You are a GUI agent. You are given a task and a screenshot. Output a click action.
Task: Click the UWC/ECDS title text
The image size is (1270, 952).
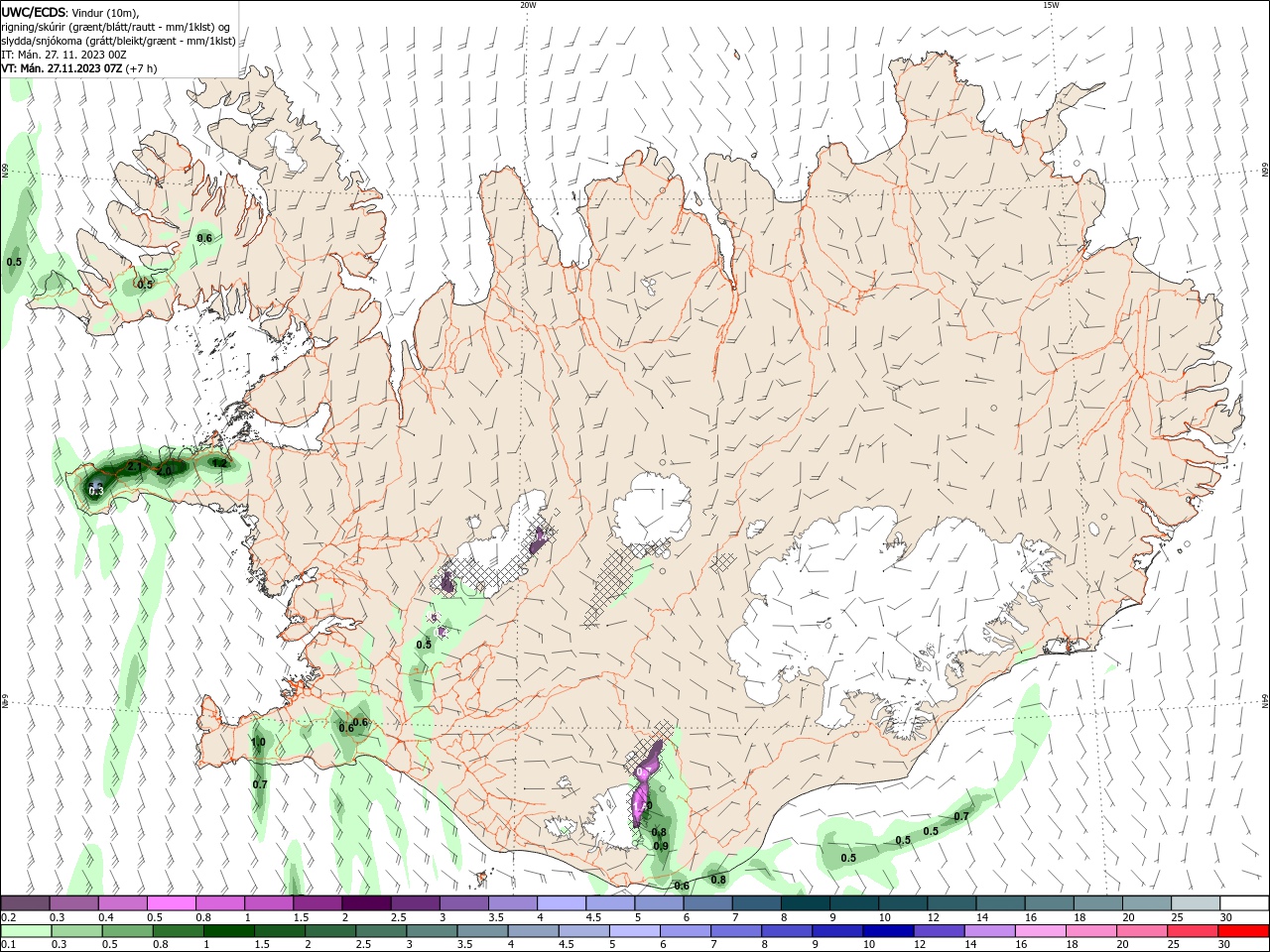click(35, 12)
